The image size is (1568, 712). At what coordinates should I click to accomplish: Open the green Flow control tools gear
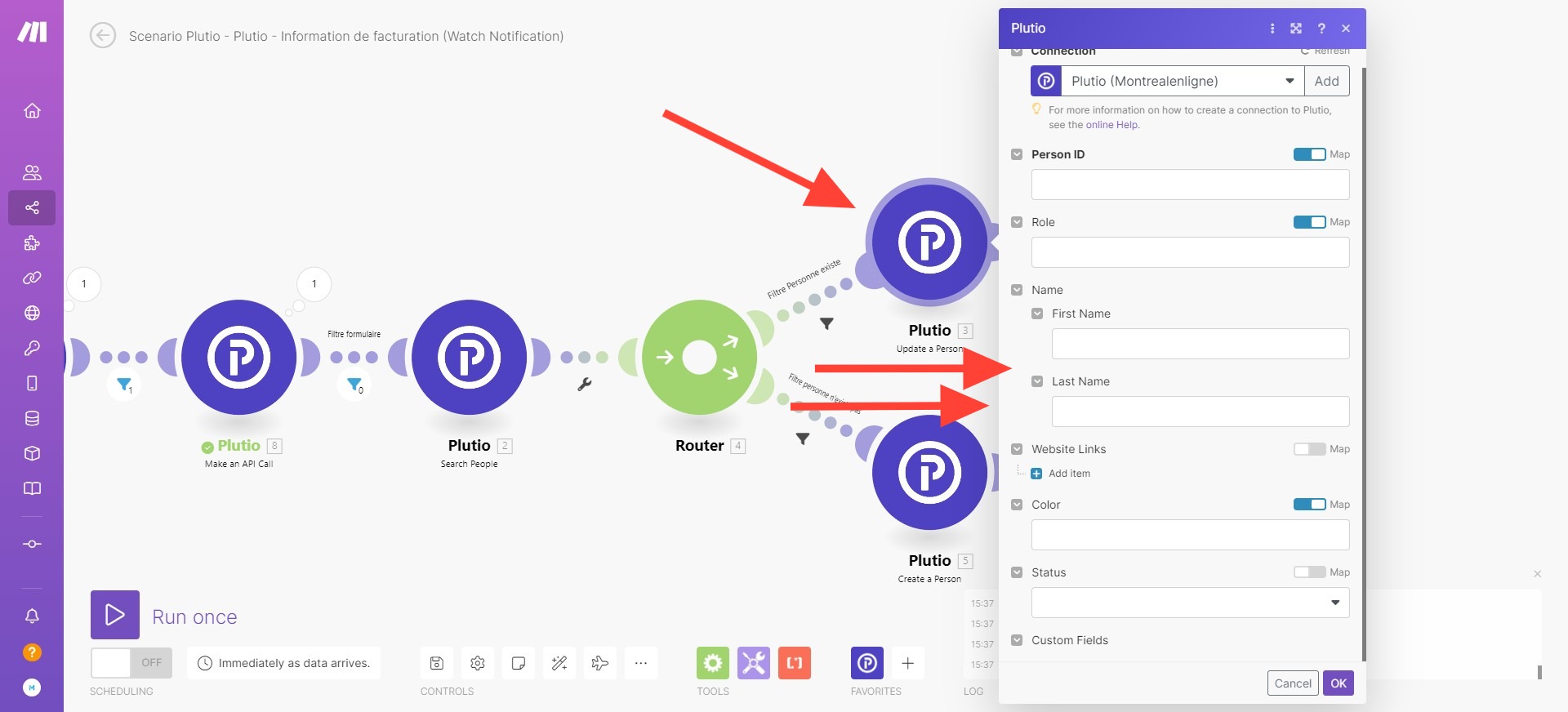pos(713,663)
